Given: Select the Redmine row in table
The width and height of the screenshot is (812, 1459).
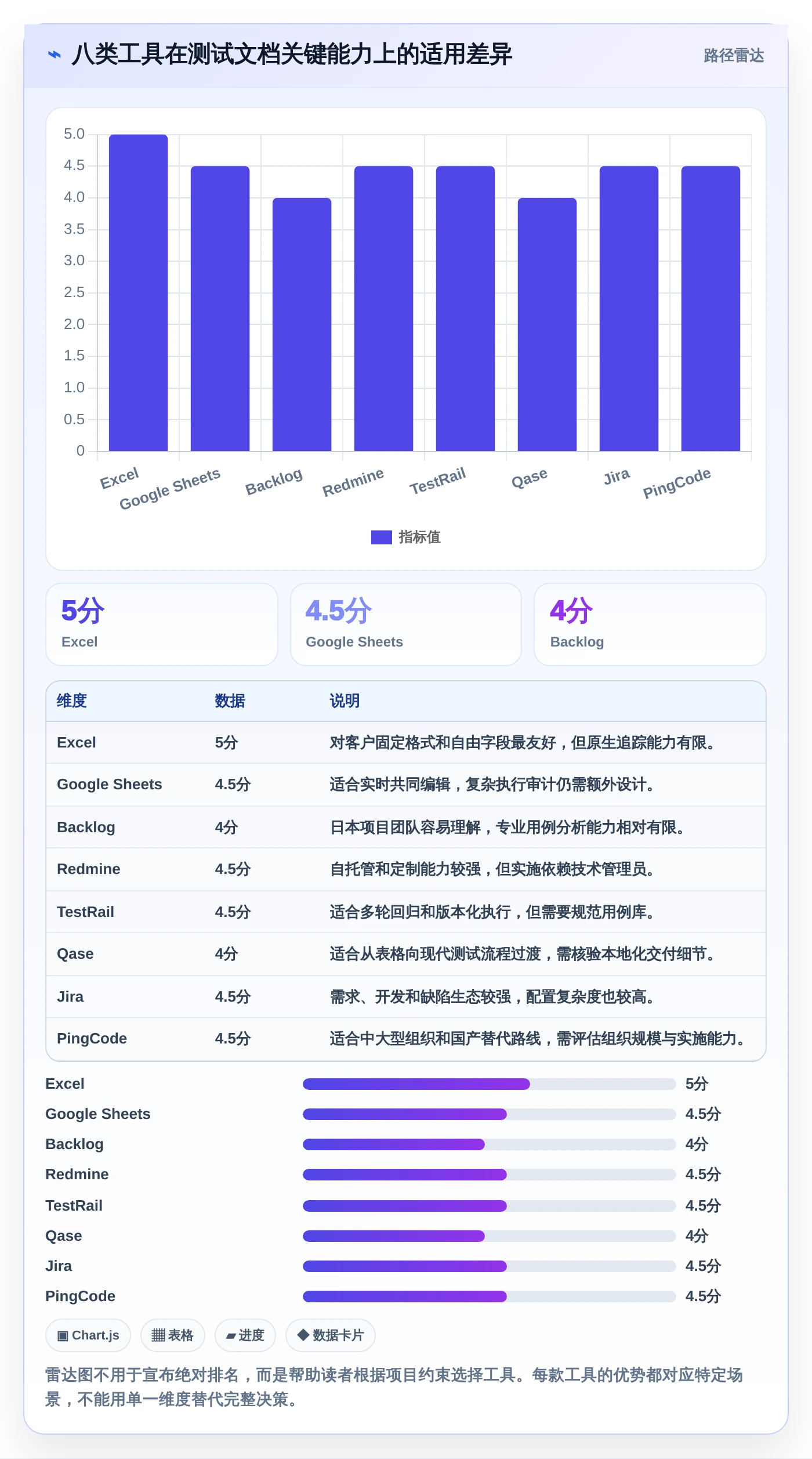Looking at the screenshot, I should click(x=406, y=869).
